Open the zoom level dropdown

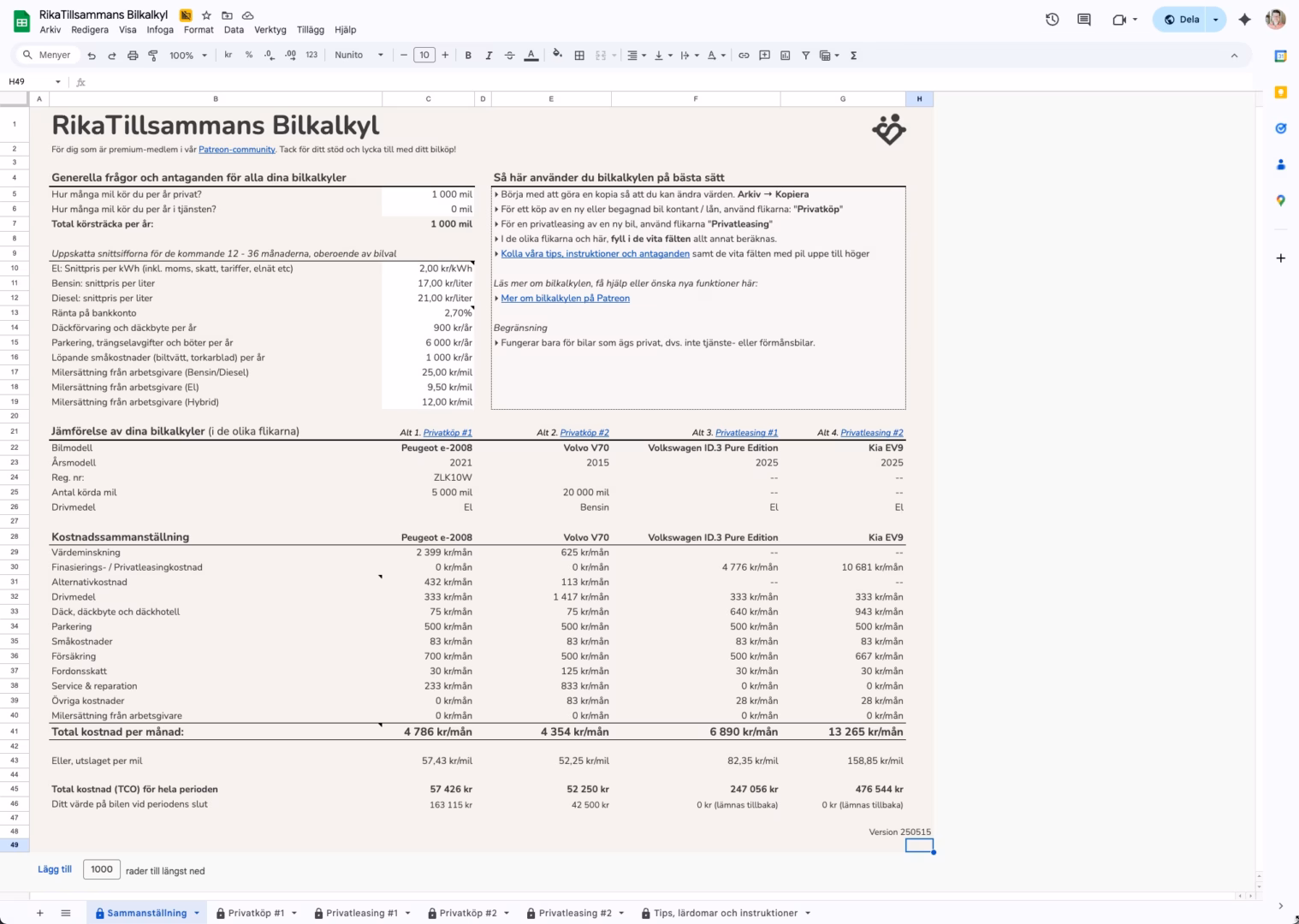[188, 55]
